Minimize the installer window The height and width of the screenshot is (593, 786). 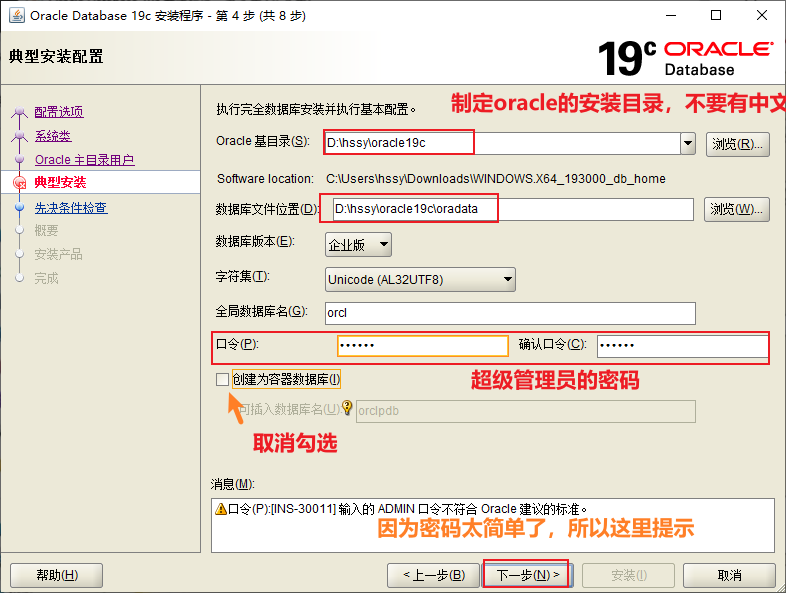pyautogui.click(x=671, y=16)
